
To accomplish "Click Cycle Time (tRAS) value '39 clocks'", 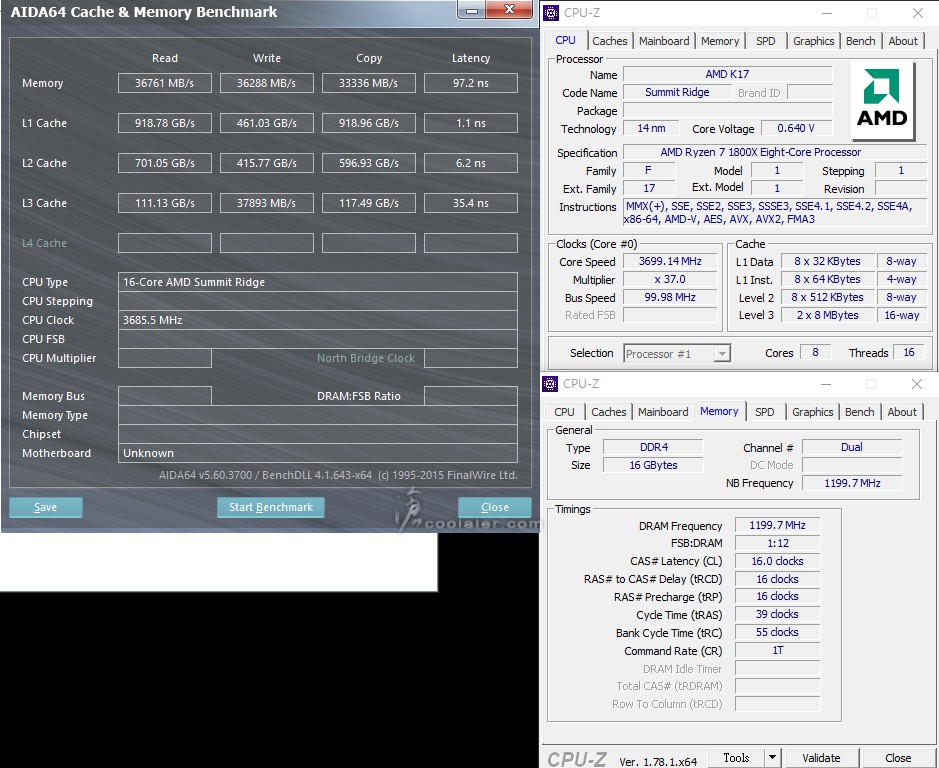I will tap(777, 614).
